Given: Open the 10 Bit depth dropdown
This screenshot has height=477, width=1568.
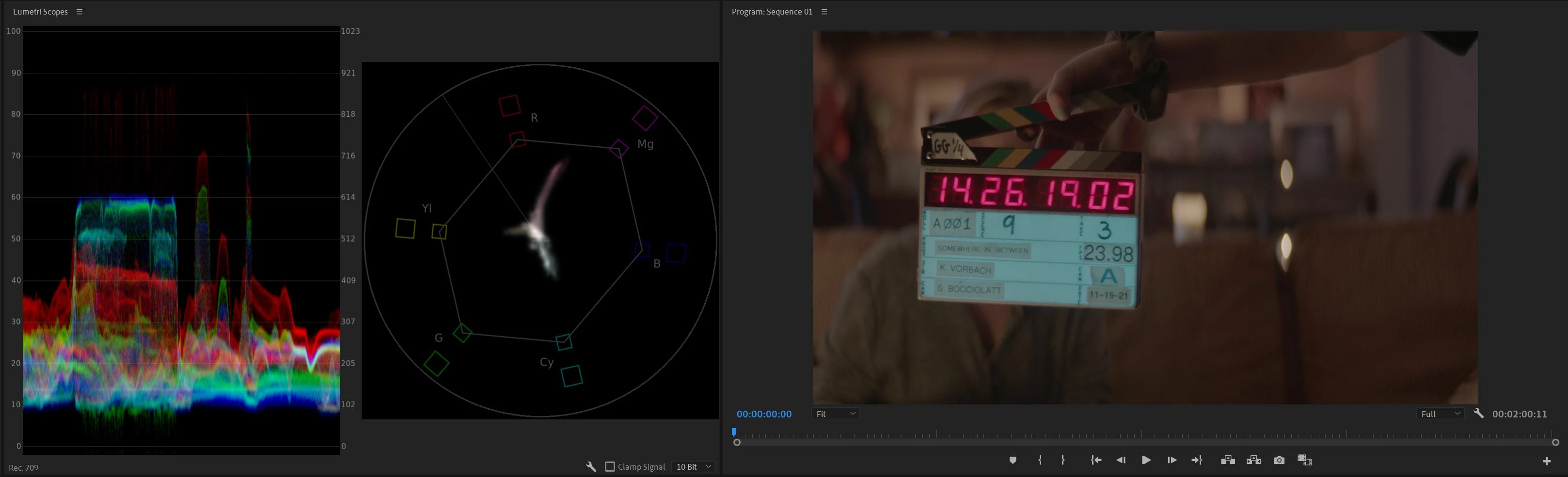Looking at the screenshot, I should [693, 467].
